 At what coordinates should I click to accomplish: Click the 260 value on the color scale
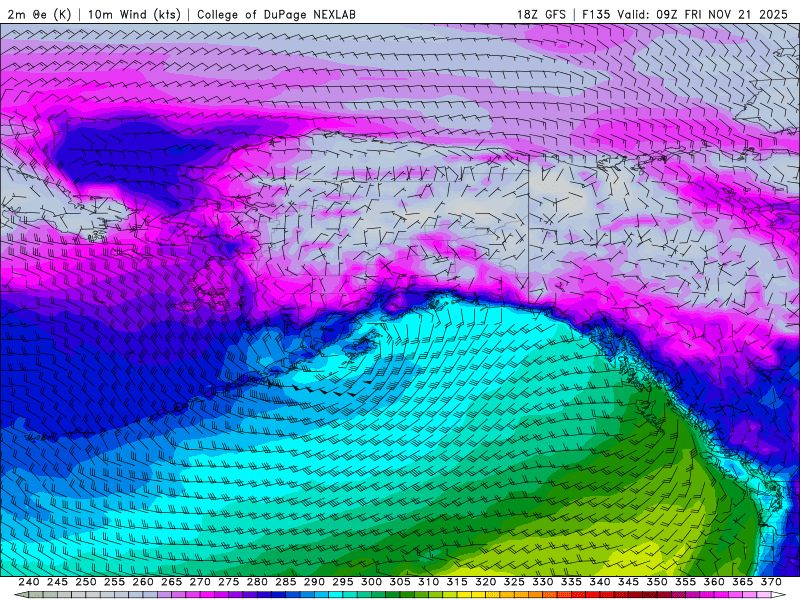[143, 582]
